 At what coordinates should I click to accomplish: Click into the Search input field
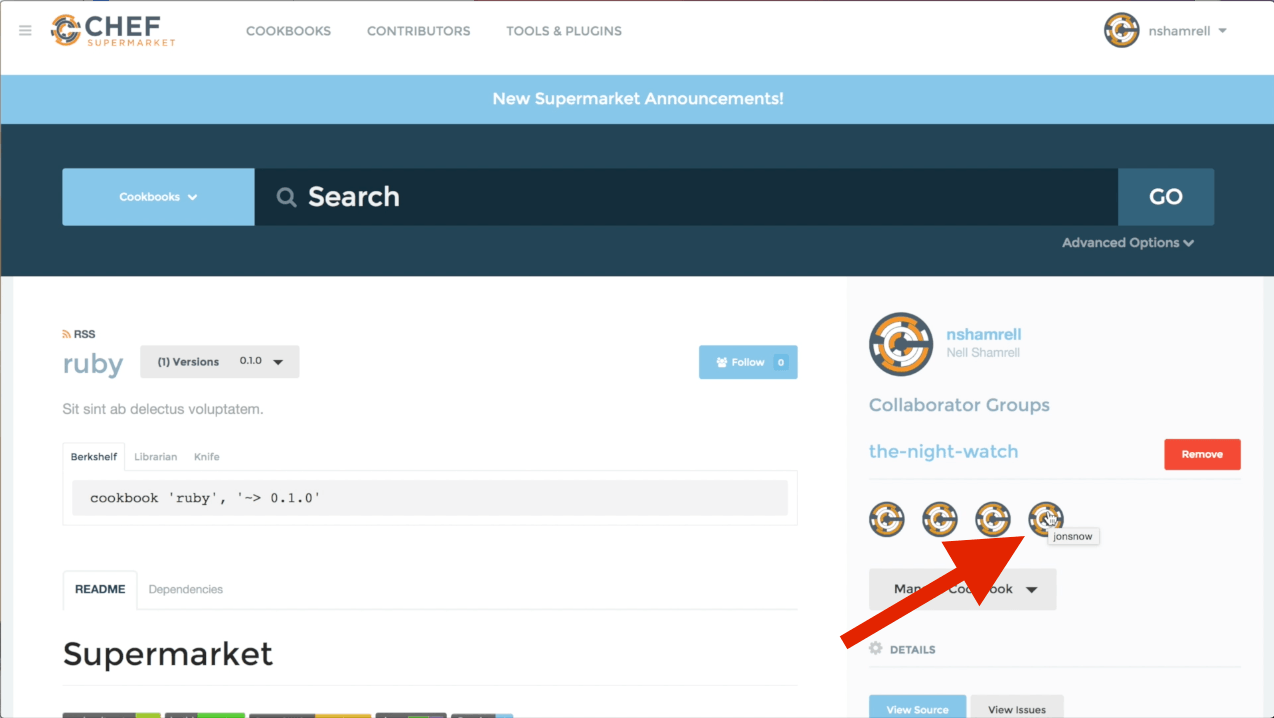click(x=685, y=197)
